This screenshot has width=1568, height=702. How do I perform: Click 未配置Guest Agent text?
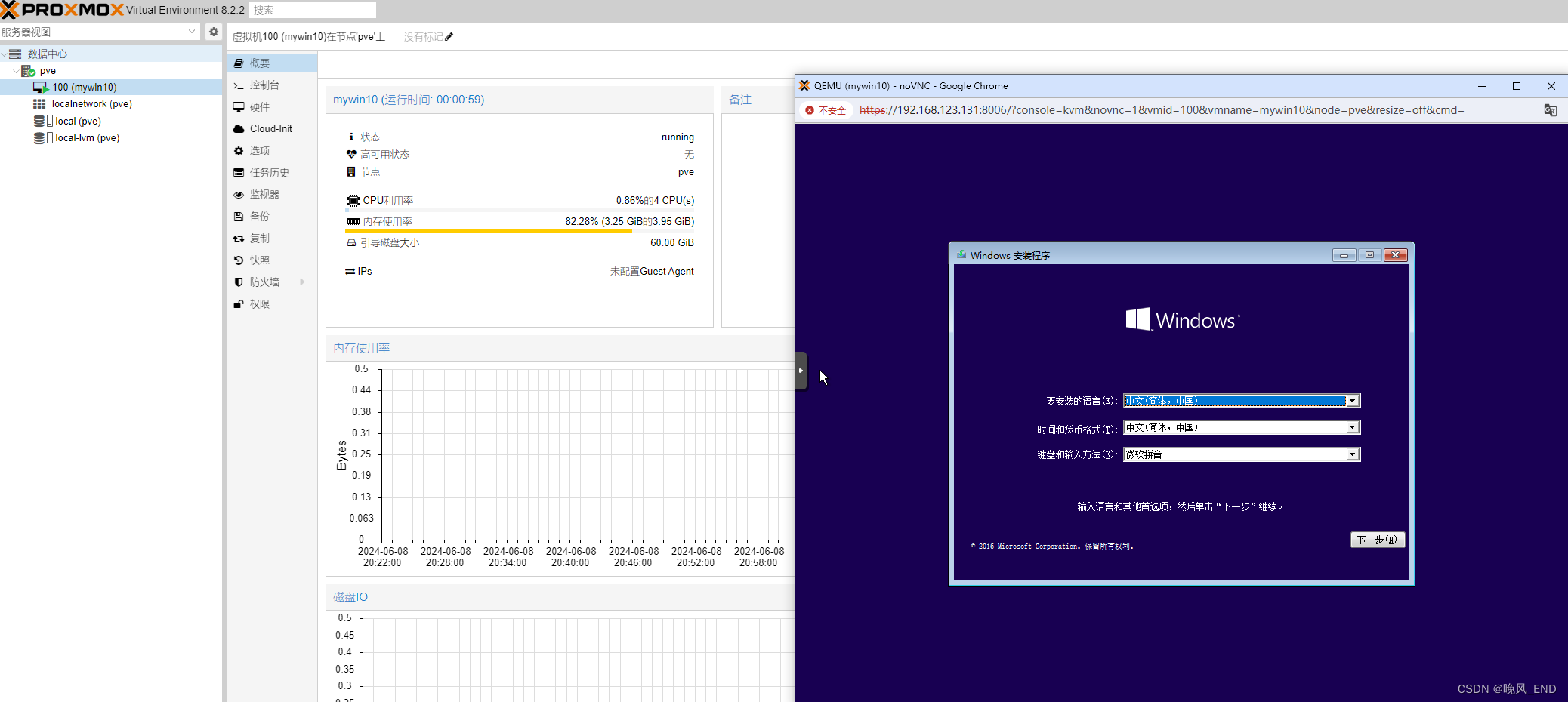coord(652,272)
